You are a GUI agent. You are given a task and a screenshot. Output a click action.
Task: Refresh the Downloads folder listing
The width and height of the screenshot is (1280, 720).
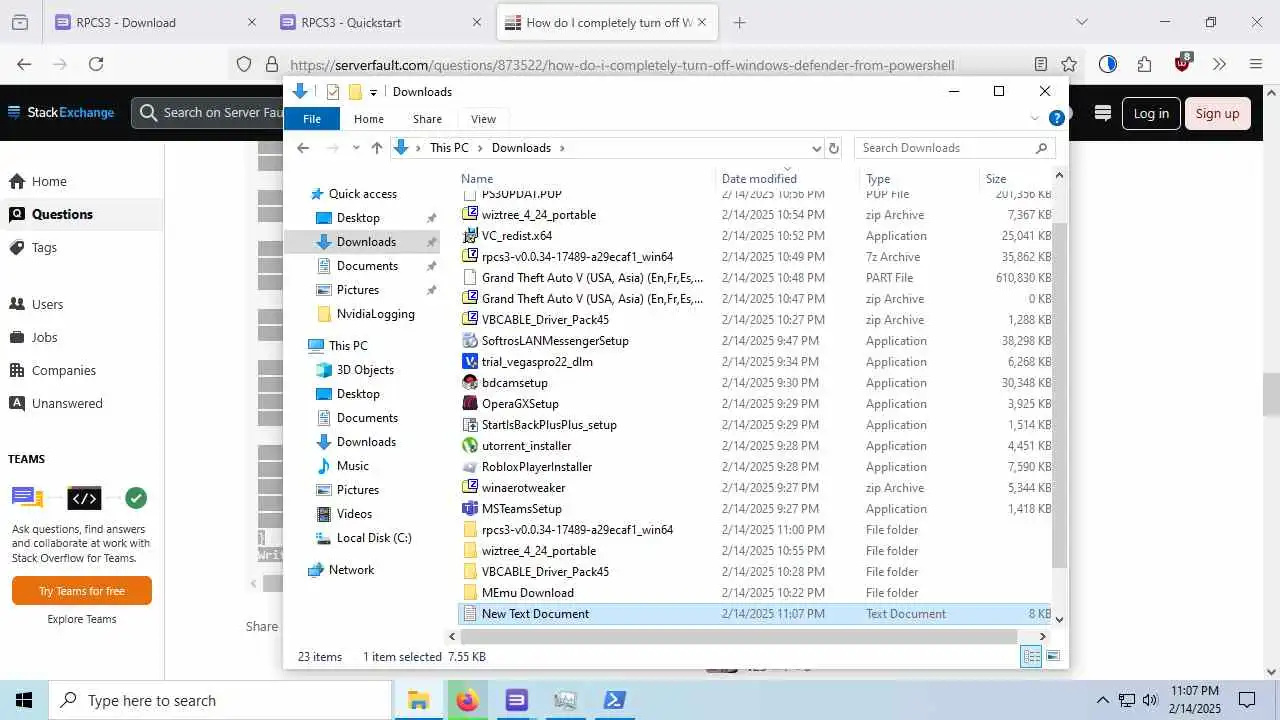click(x=834, y=148)
